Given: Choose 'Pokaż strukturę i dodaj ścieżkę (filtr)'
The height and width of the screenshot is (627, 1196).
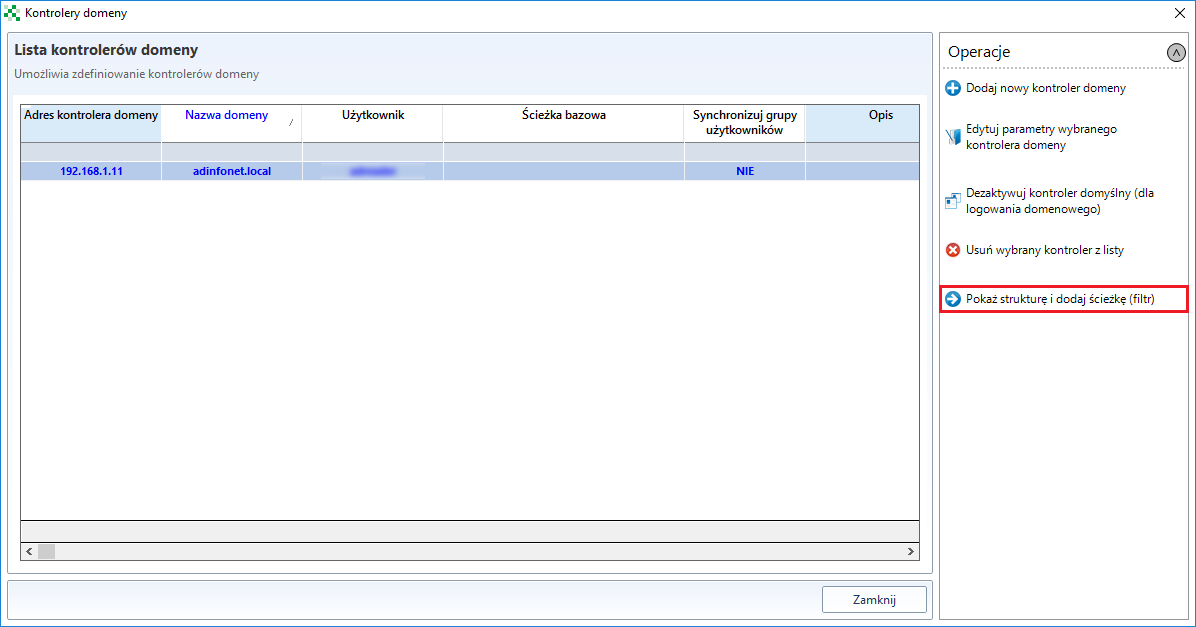Looking at the screenshot, I should (x=1060, y=299).
